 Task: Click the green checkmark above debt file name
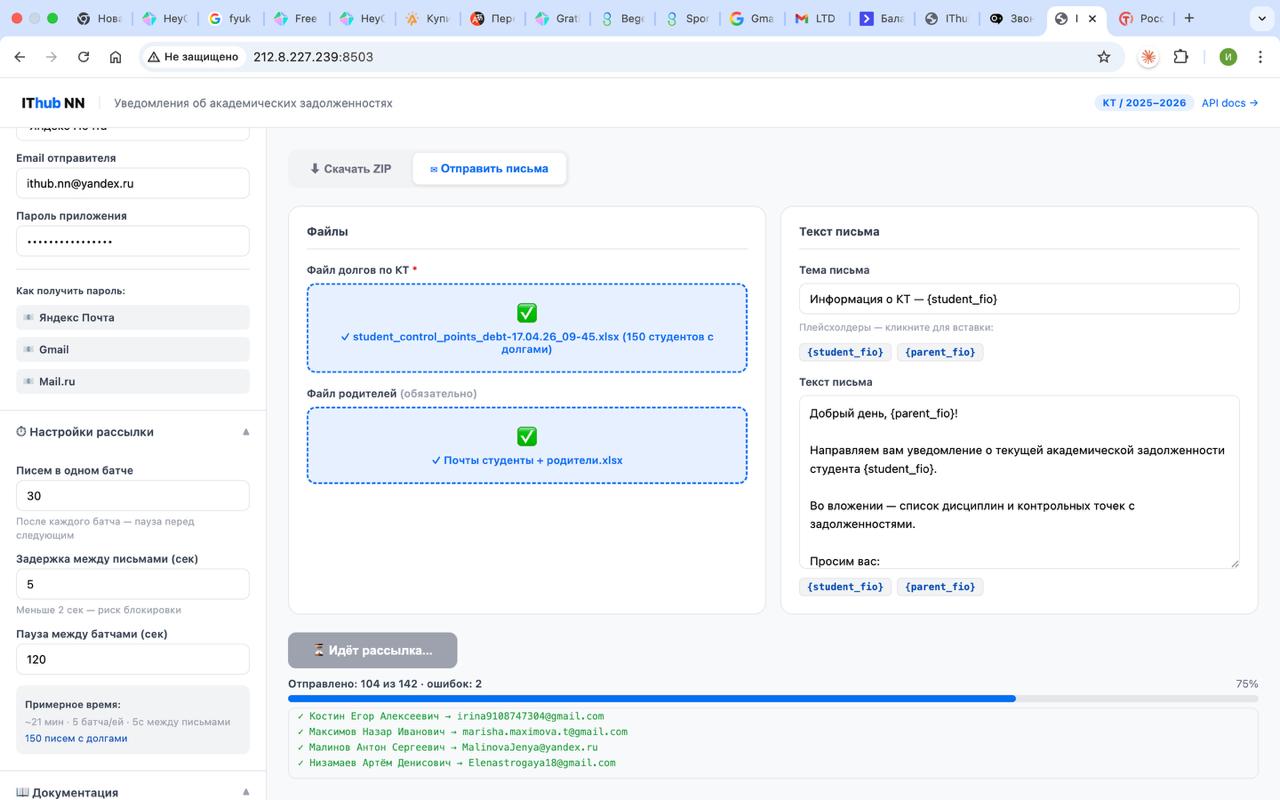coord(527,313)
